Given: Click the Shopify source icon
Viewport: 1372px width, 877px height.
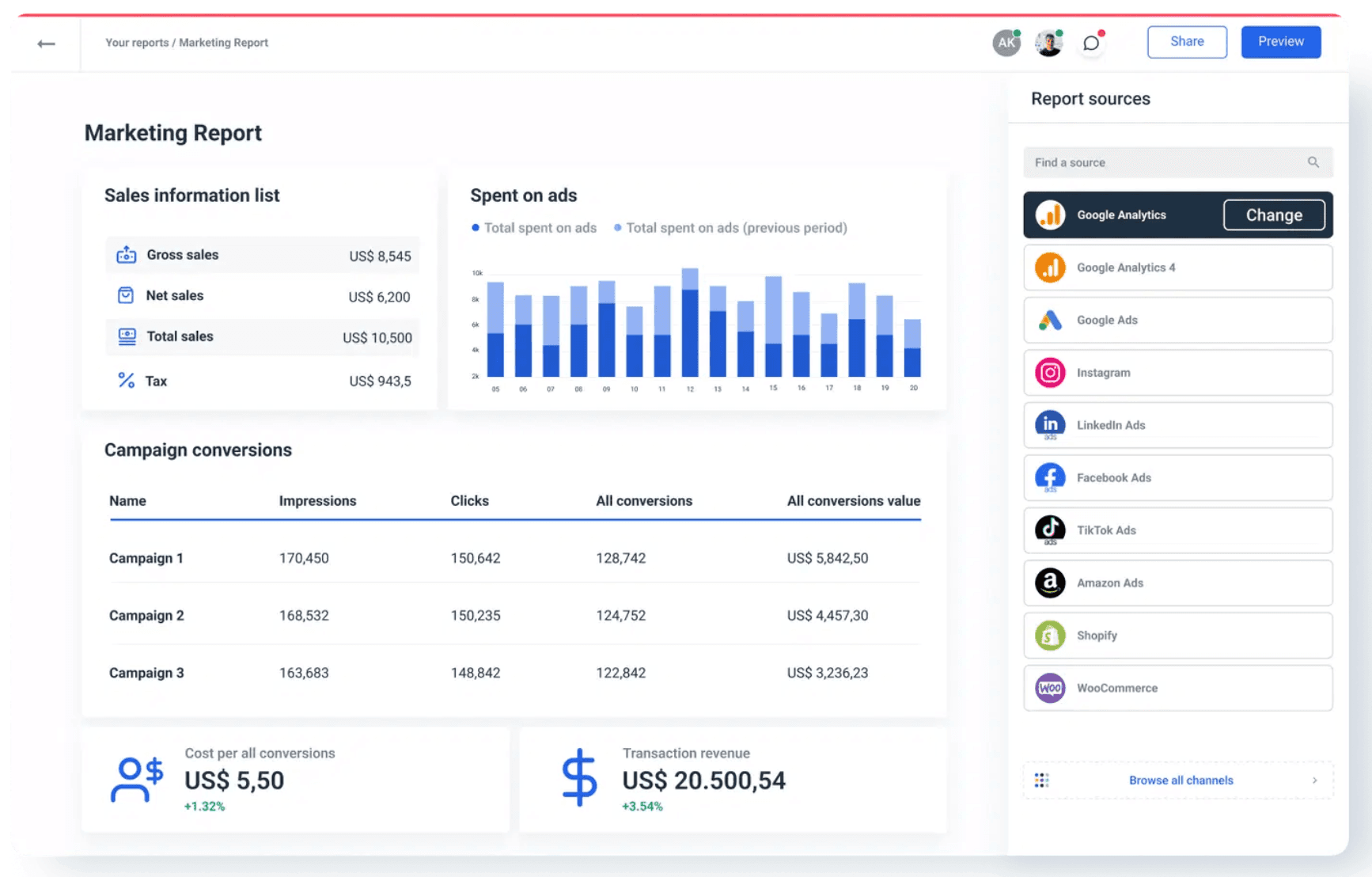Looking at the screenshot, I should click(x=1049, y=635).
